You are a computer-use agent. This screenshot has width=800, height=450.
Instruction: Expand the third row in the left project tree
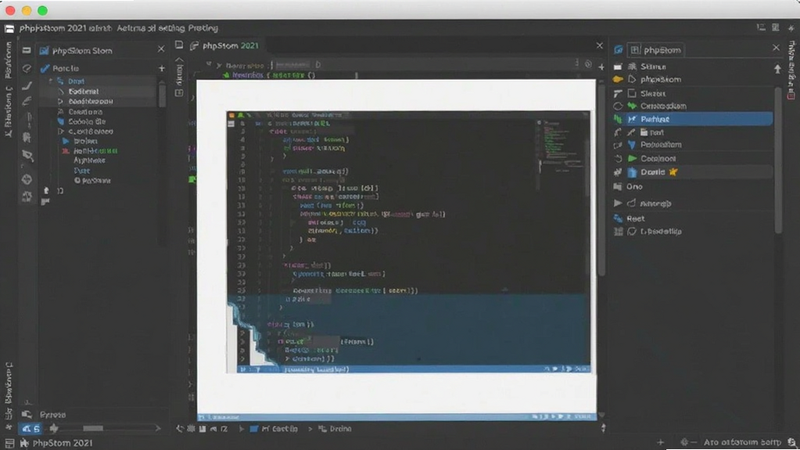pyautogui.click(x=61, y=102)
